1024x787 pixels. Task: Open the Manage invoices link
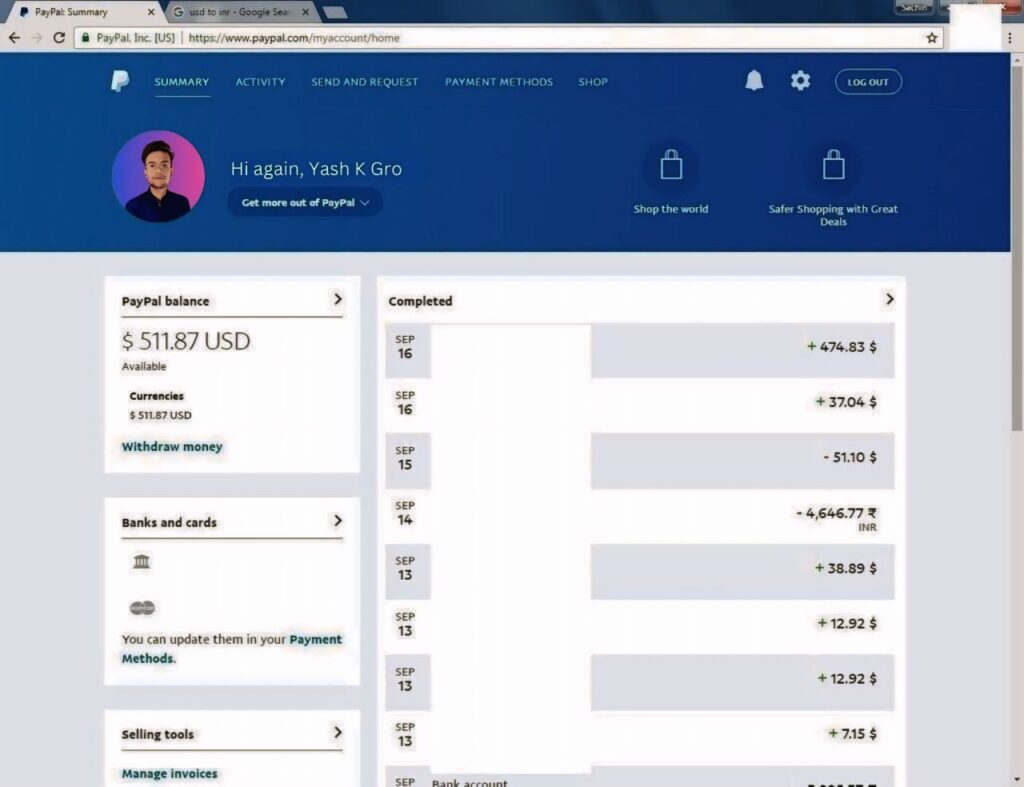[x=169, y=774]
